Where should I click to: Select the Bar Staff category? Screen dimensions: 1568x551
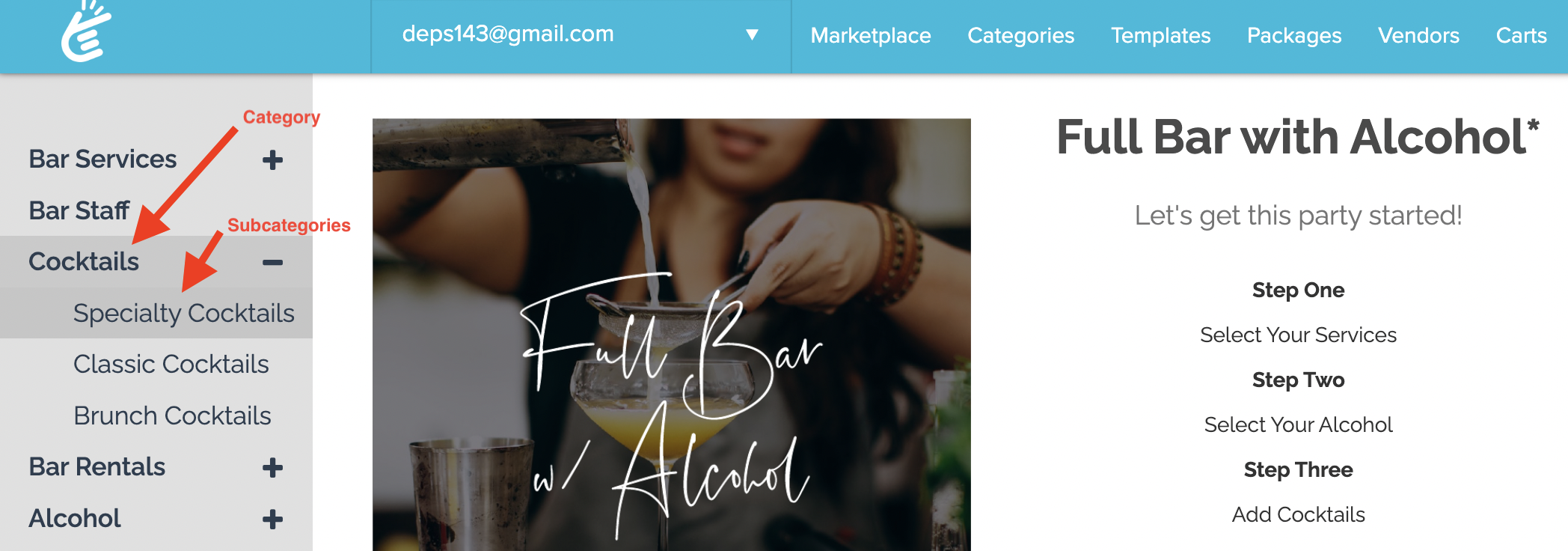pos(79,210)
